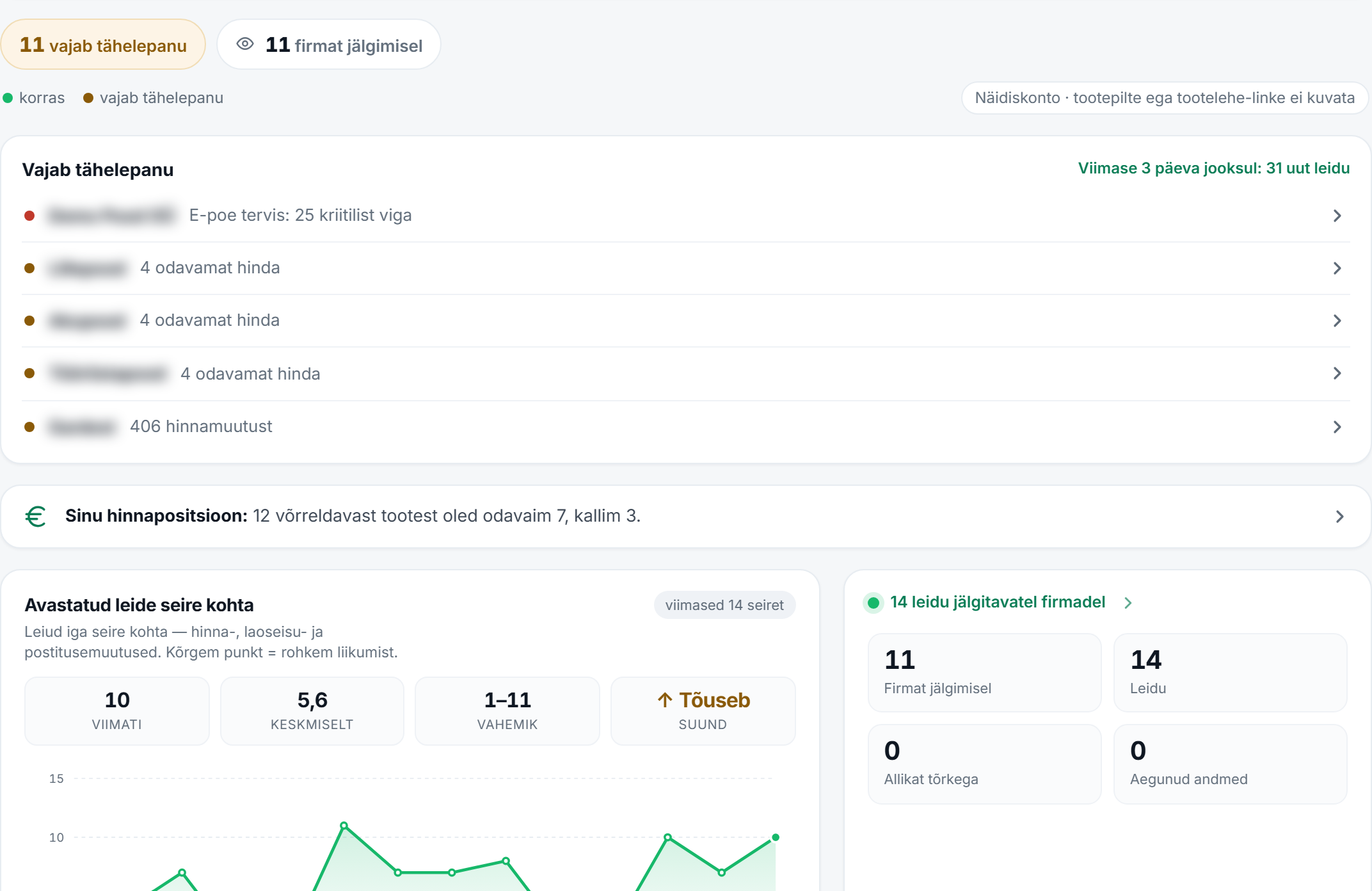Select the 11 vajab tähelepanu pill
The width and height of the screenshot is (1372, 891).
103,45
